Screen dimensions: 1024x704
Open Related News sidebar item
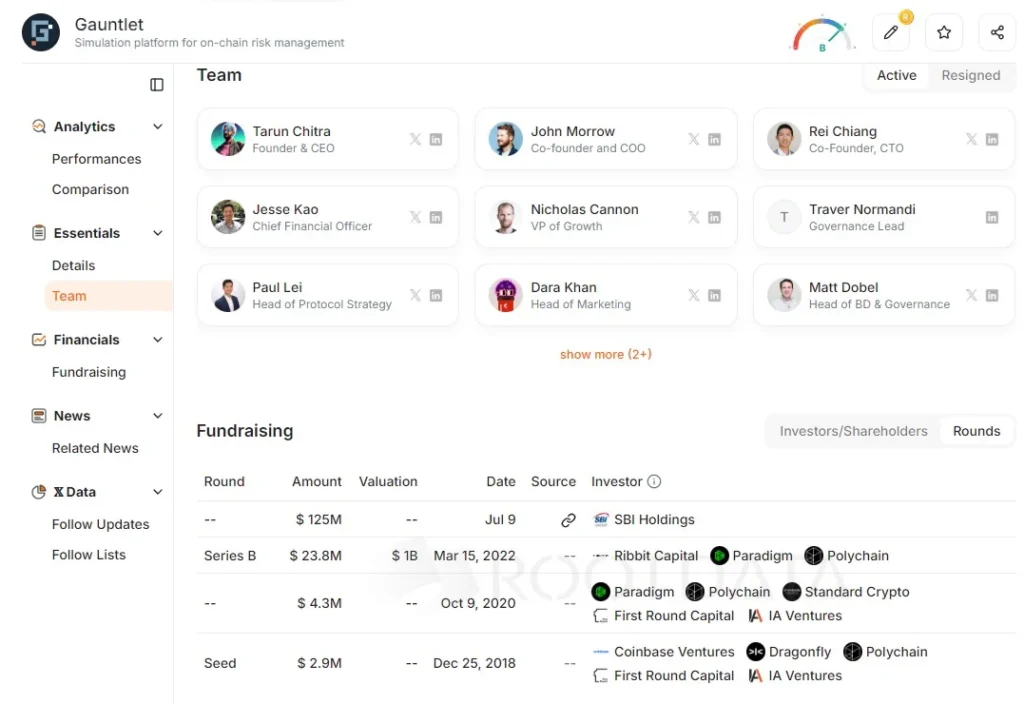95,448
